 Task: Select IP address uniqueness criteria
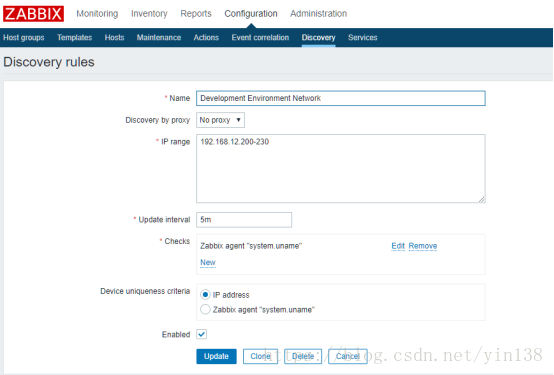205,295
